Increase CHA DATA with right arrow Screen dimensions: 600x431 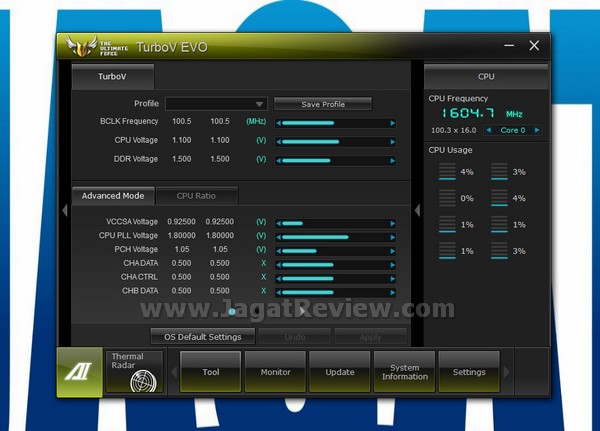point(392,265)
